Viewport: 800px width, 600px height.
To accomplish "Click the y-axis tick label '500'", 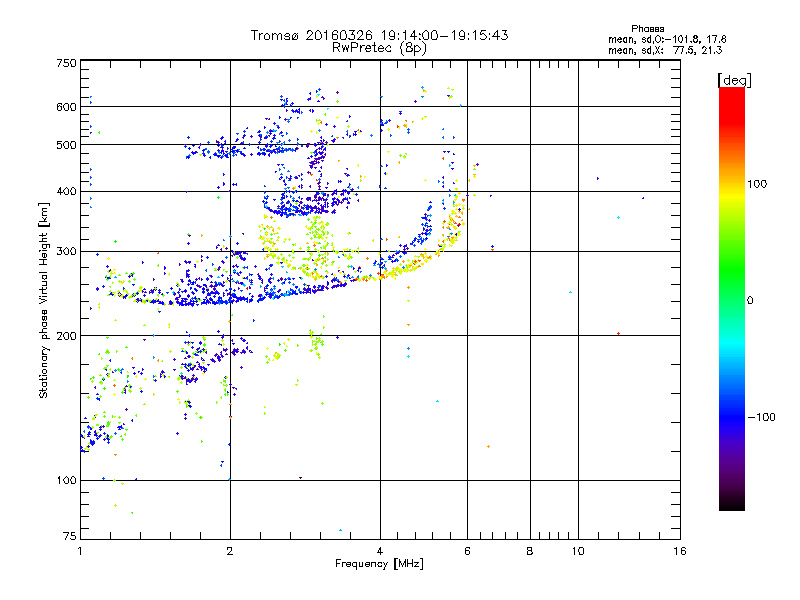I will (x=66, y=145).
